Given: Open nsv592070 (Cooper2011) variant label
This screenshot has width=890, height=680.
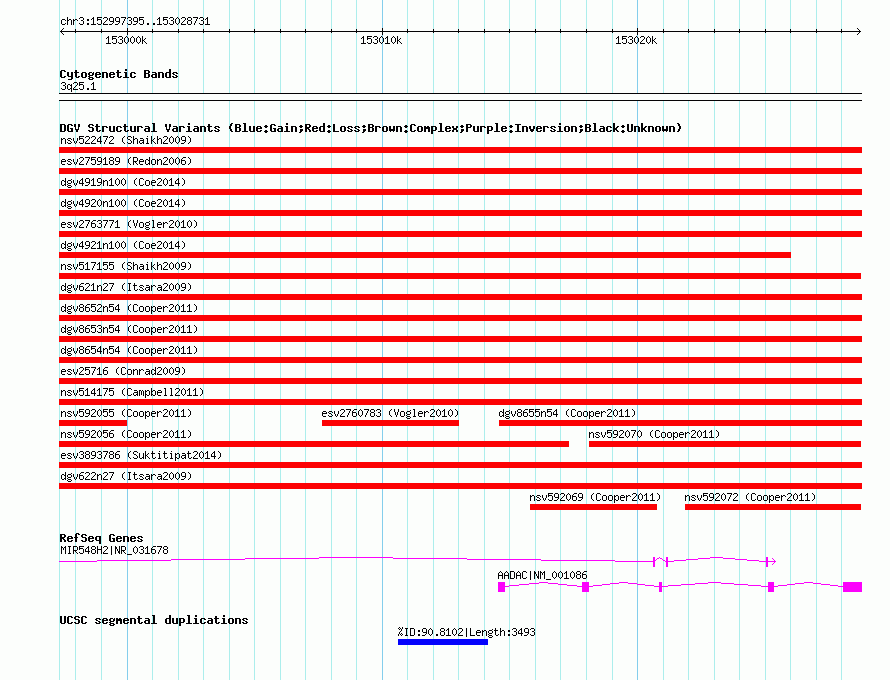Looking at the screenshot, I should (654, 434).
